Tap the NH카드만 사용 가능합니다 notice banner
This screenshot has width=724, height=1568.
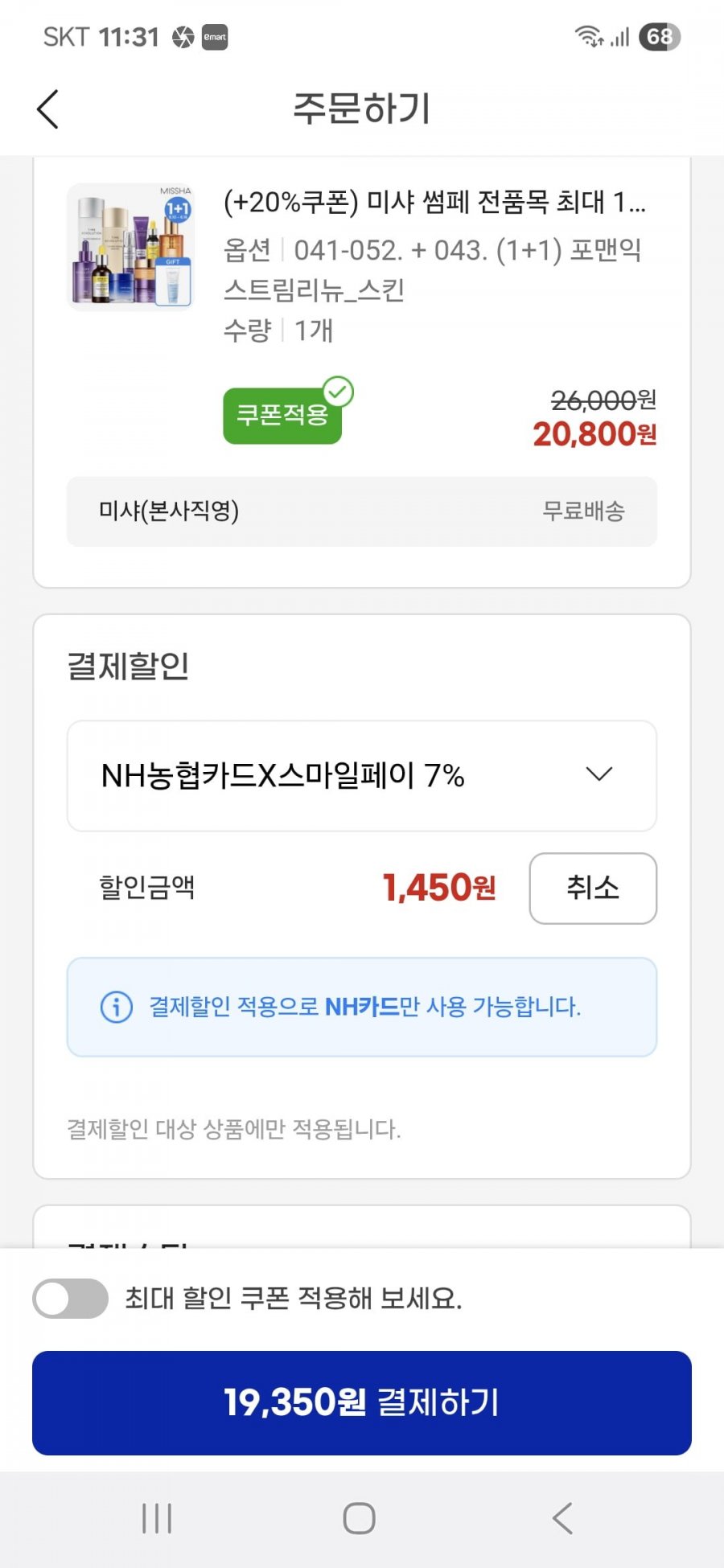(362, 1007)
